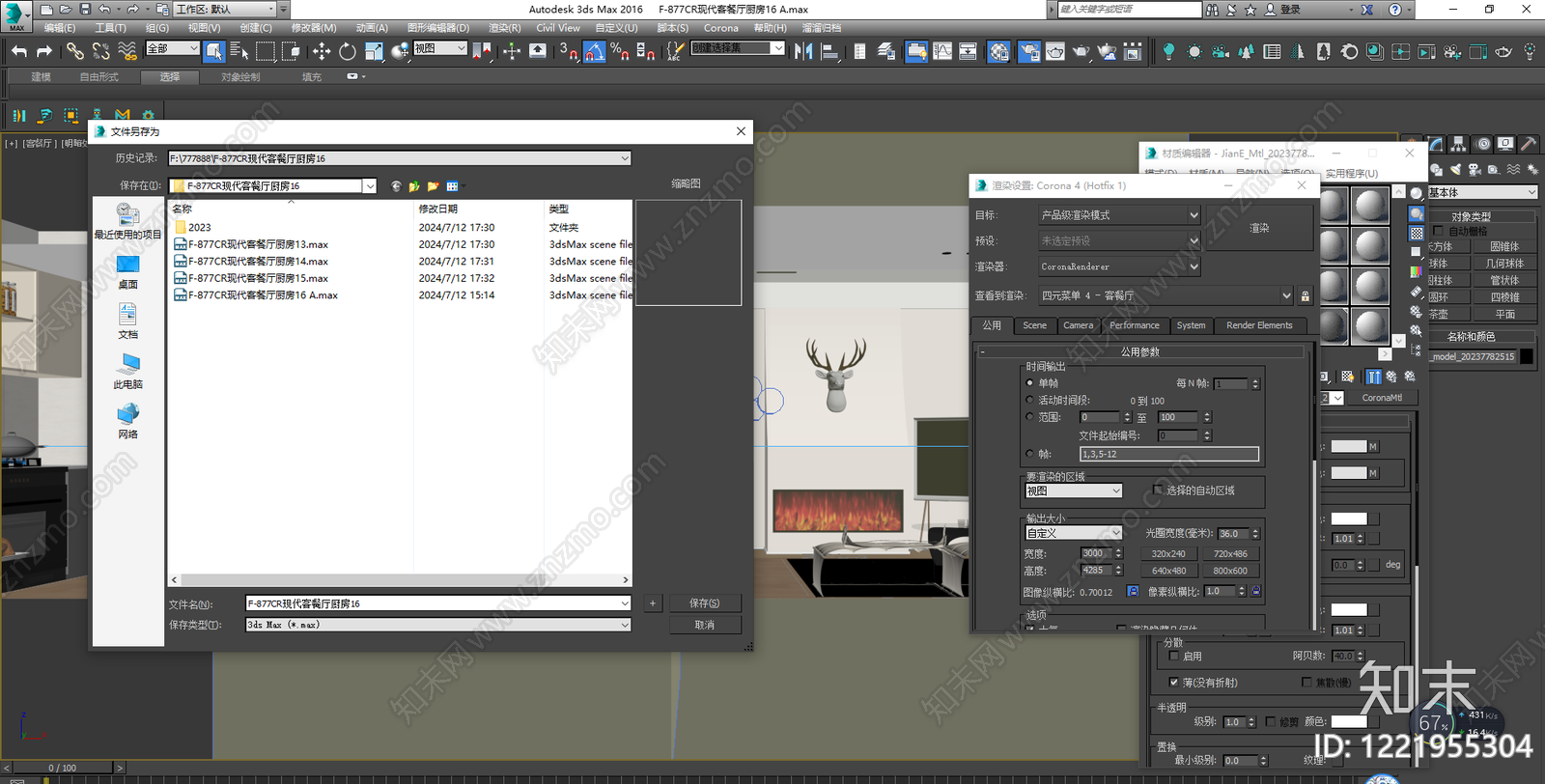
Task: Click Sample Type sphere icon in Material Editor
Action: (1417, 193)
